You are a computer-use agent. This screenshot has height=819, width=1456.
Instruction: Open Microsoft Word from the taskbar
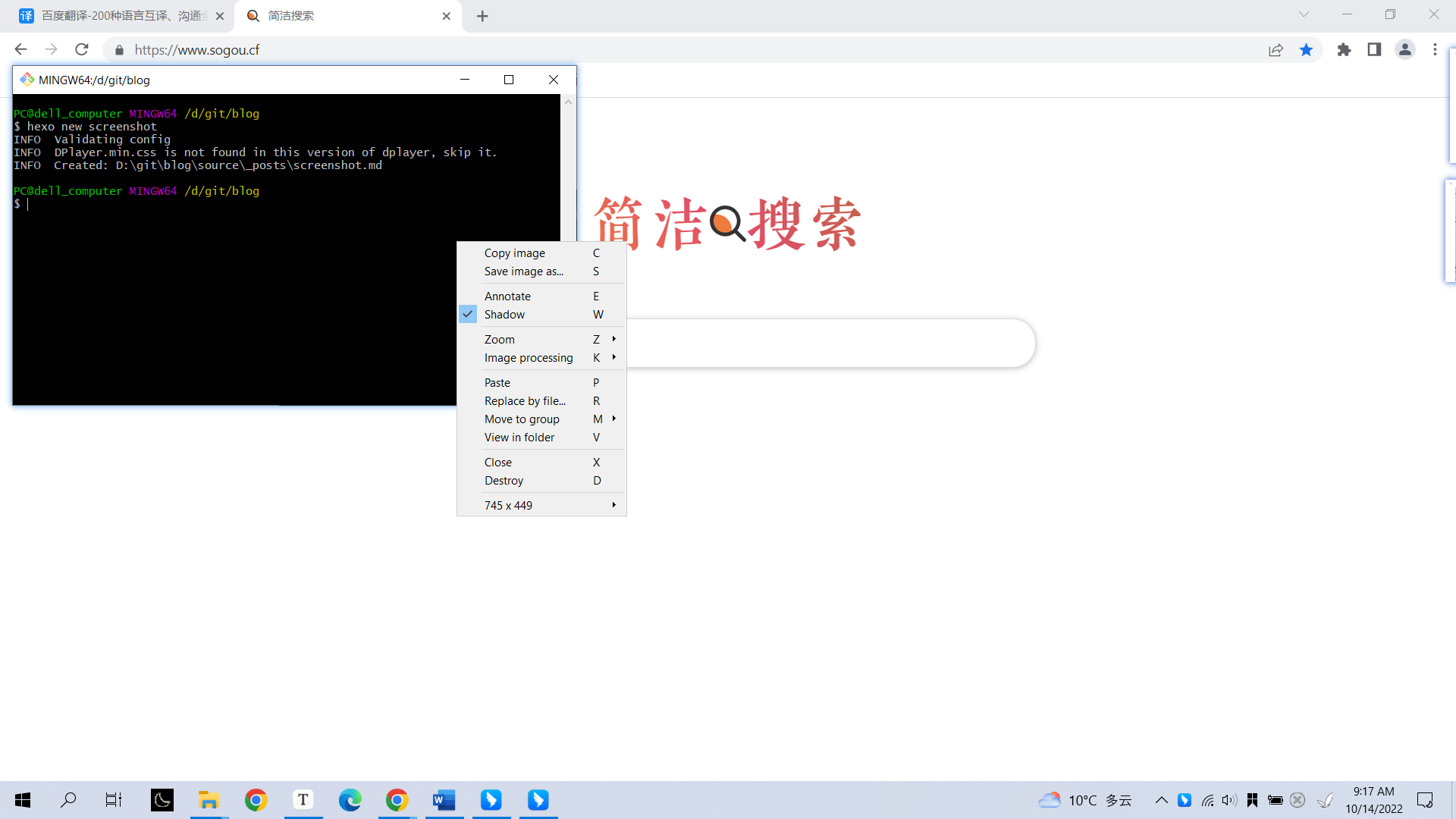[x=444, y=800]
